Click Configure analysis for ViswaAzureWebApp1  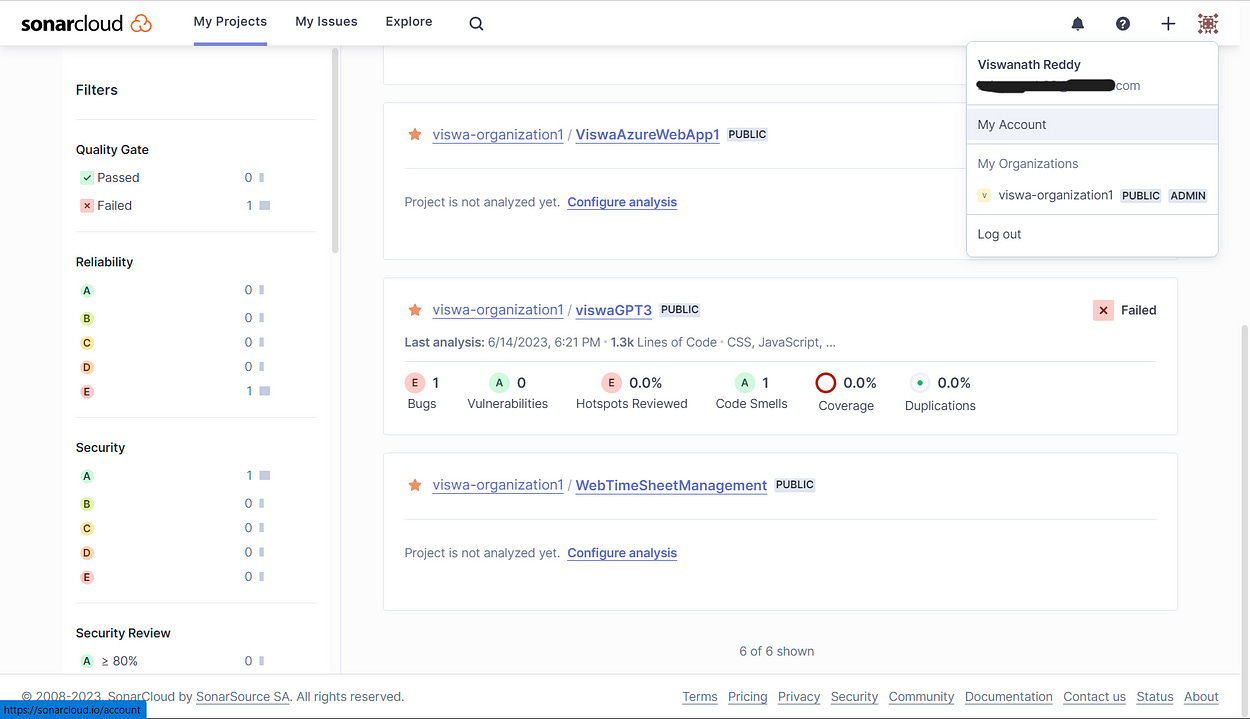[x=622, y=202]
